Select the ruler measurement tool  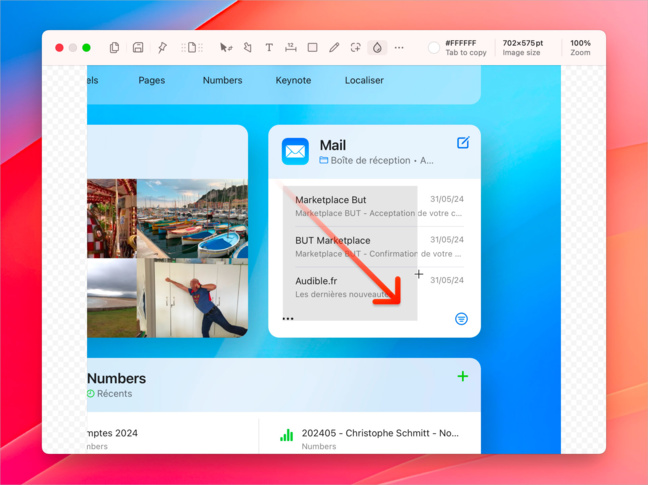click(291, 48)
